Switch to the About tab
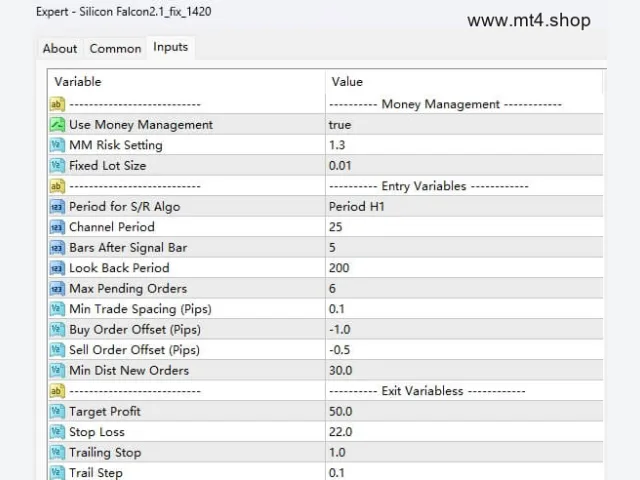 coord(60,49)
